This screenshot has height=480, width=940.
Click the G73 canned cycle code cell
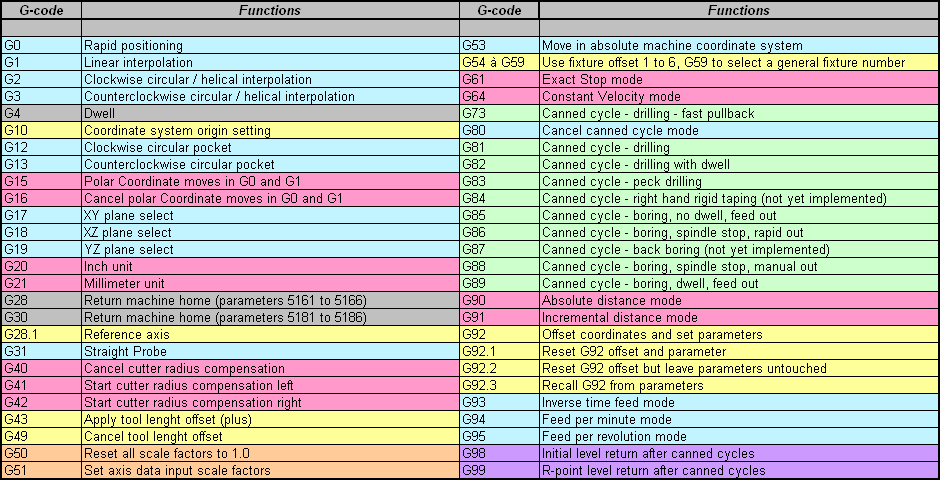[x=499, y=113]
